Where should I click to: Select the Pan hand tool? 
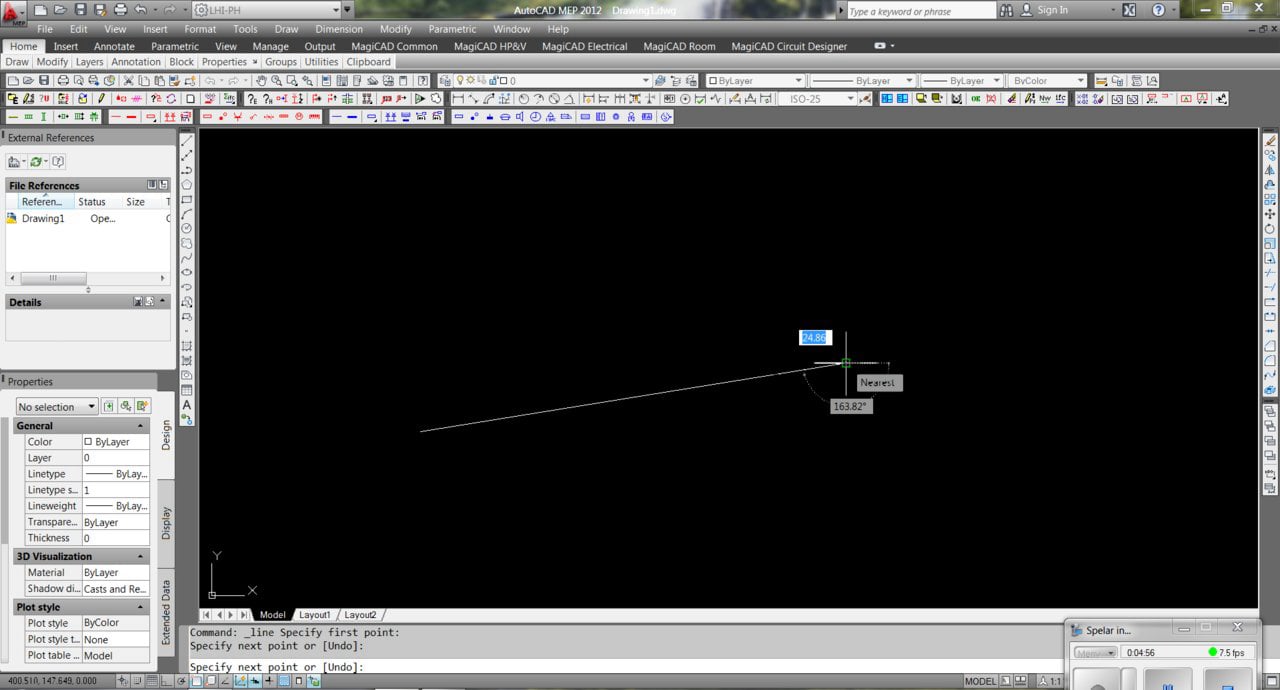[261, 81]
